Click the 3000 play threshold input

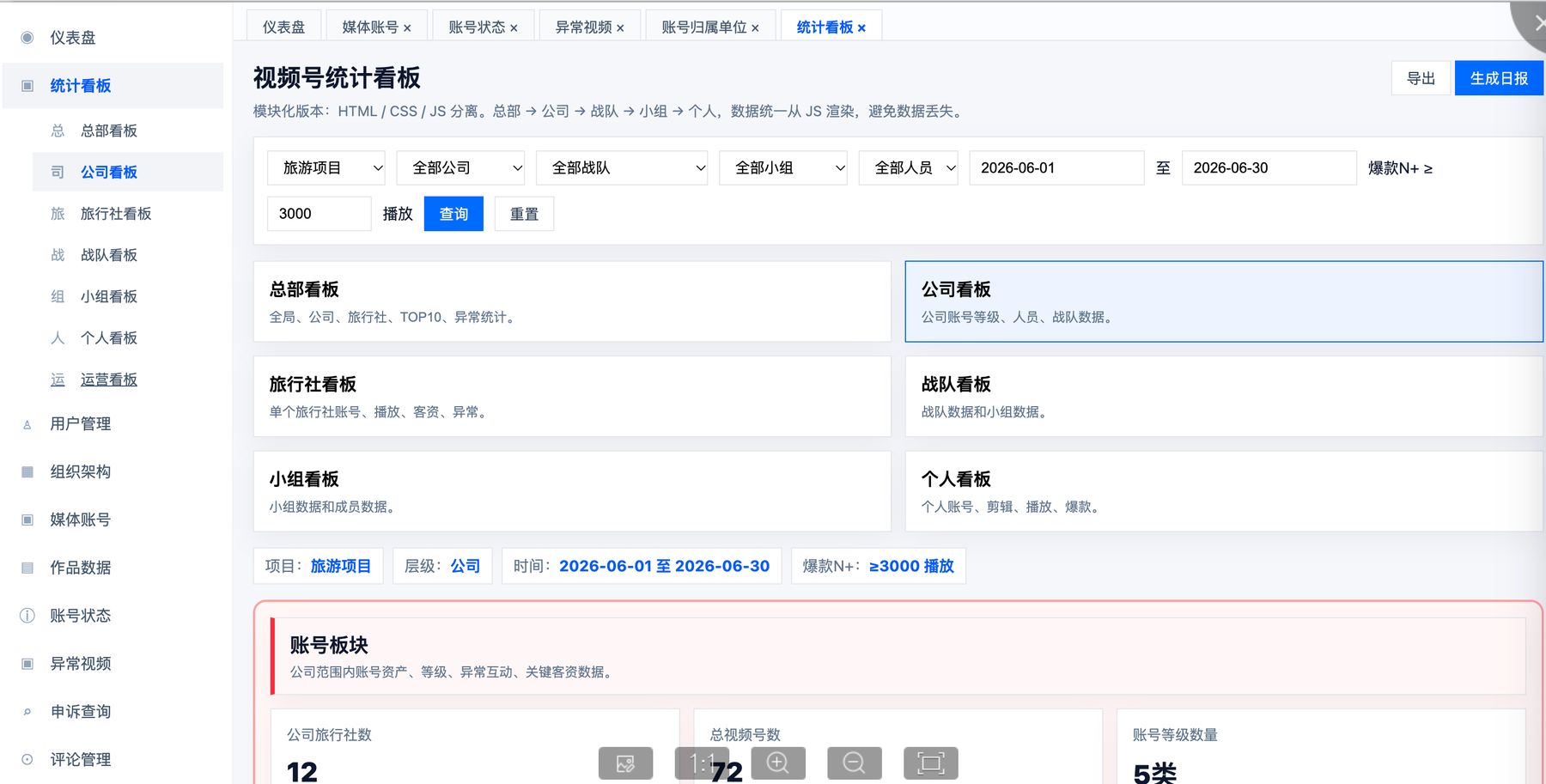[x=320, y=214]
